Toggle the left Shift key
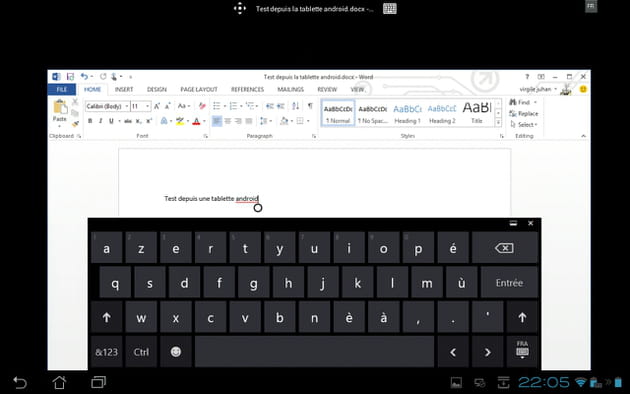This screenshot has width=630, height=394. point(106,318)
